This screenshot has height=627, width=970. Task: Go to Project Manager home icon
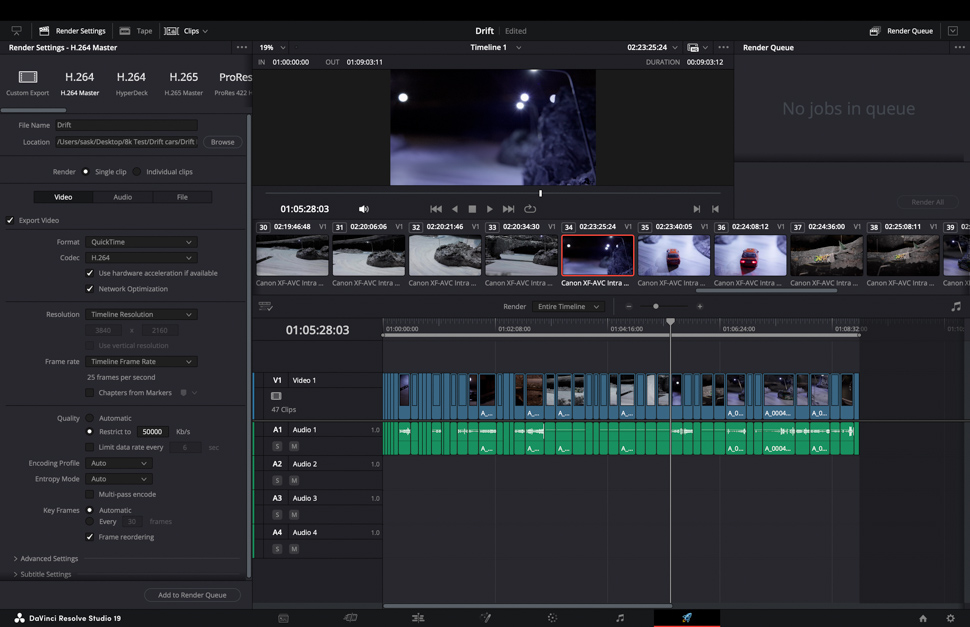click(x=923, y=618)
